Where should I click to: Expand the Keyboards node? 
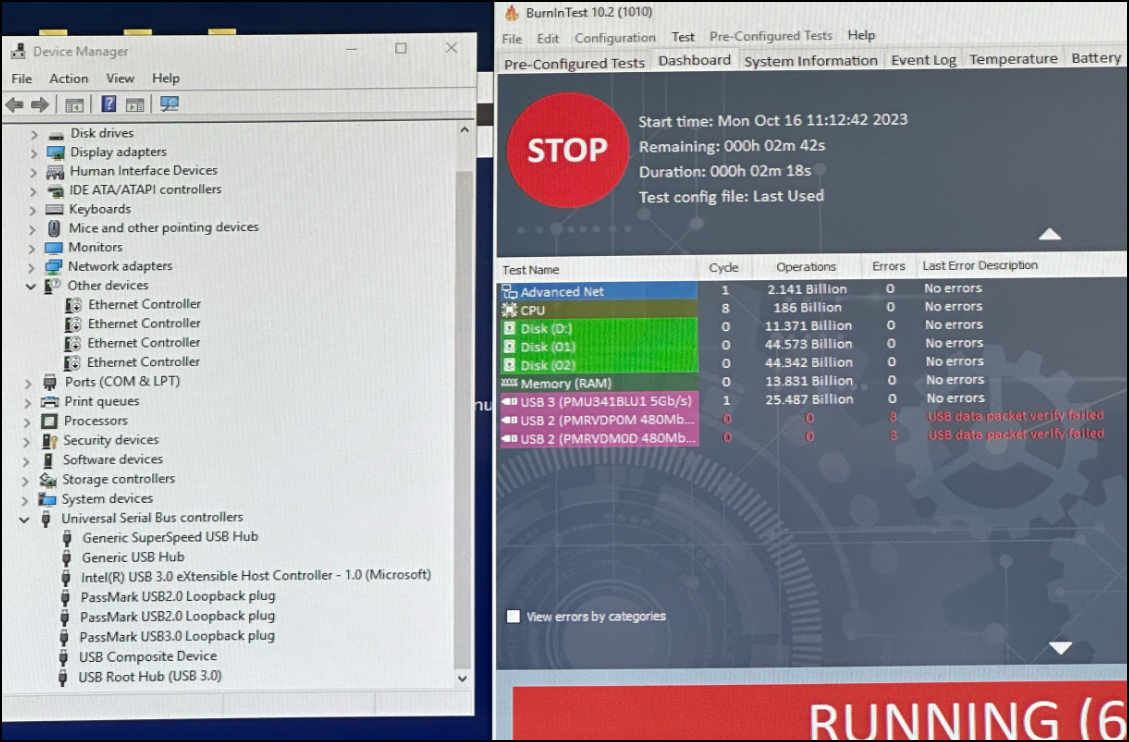coord(32,209)
